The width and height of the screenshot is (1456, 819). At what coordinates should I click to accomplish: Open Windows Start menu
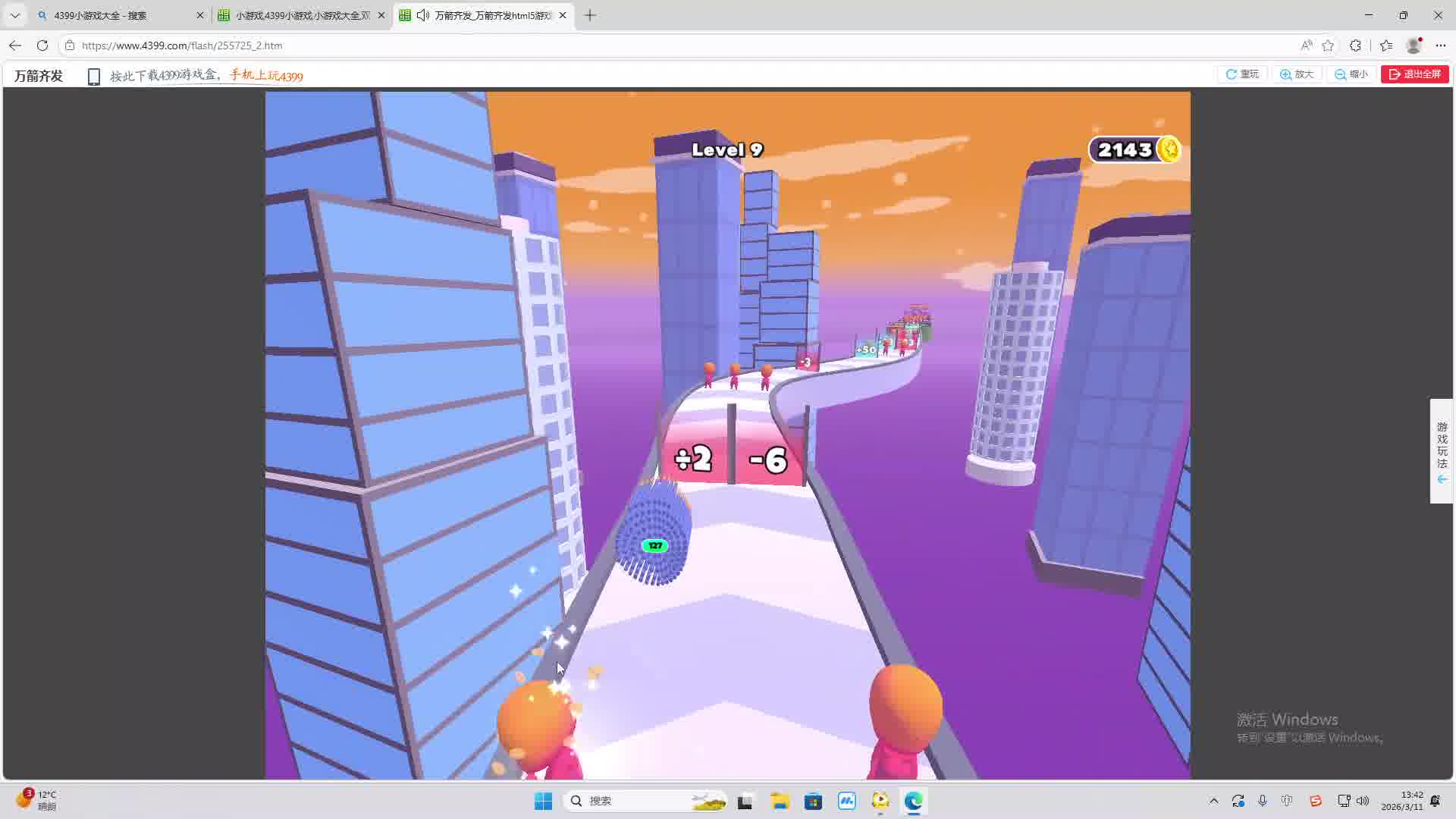click(543, 801)
